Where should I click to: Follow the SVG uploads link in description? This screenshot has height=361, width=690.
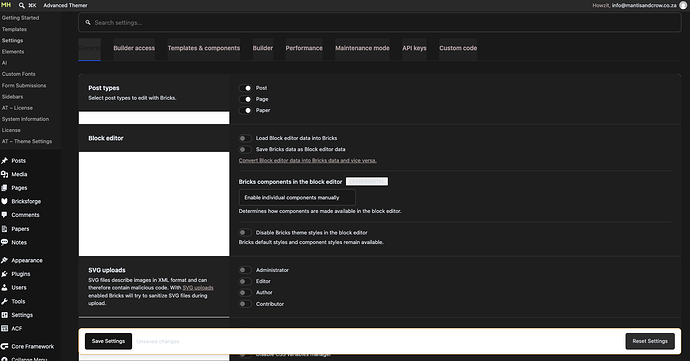click(x=198, y=288)
